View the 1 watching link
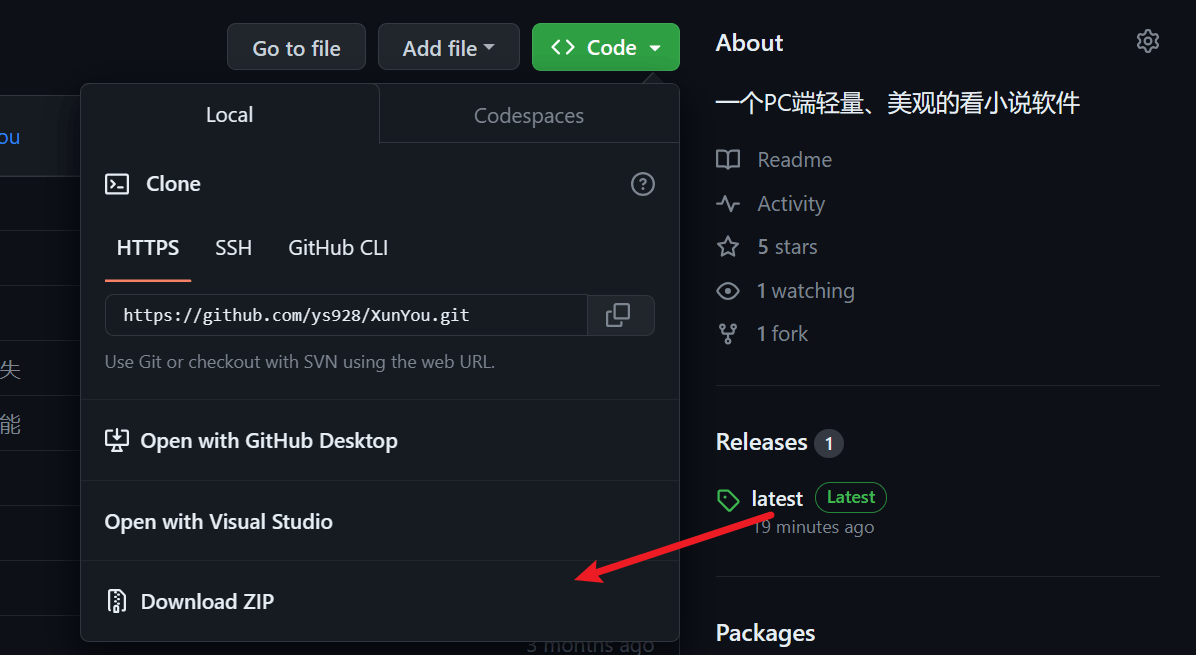The width and height of the screenshot is (1196, 655). 805,291
